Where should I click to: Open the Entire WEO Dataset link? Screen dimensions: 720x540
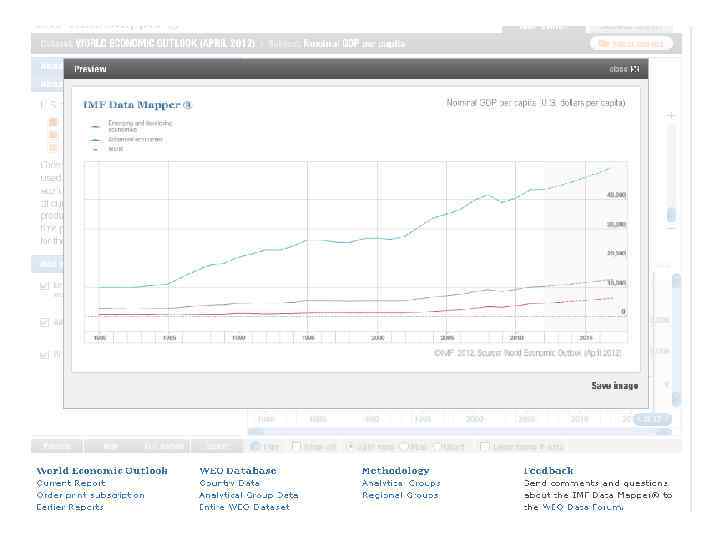[244, 507]
